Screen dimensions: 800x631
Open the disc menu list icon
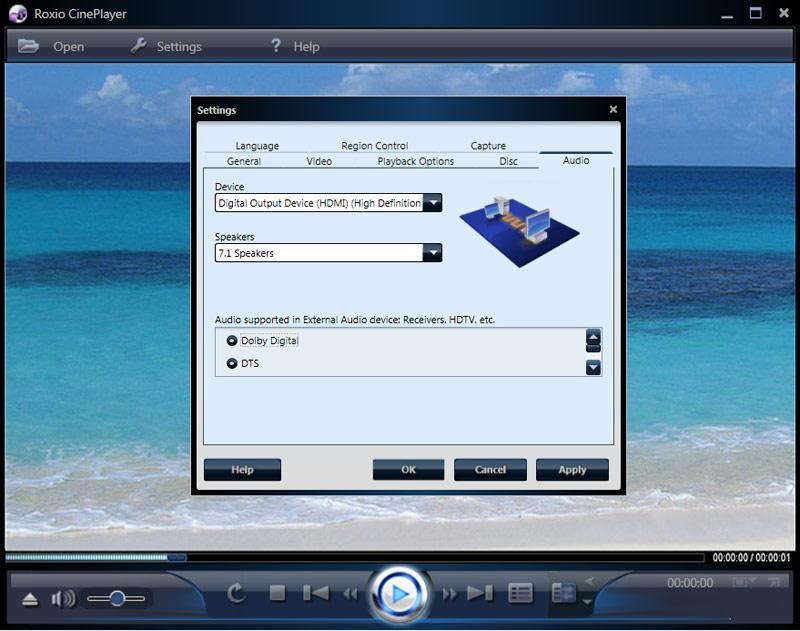tap(520, 593)
